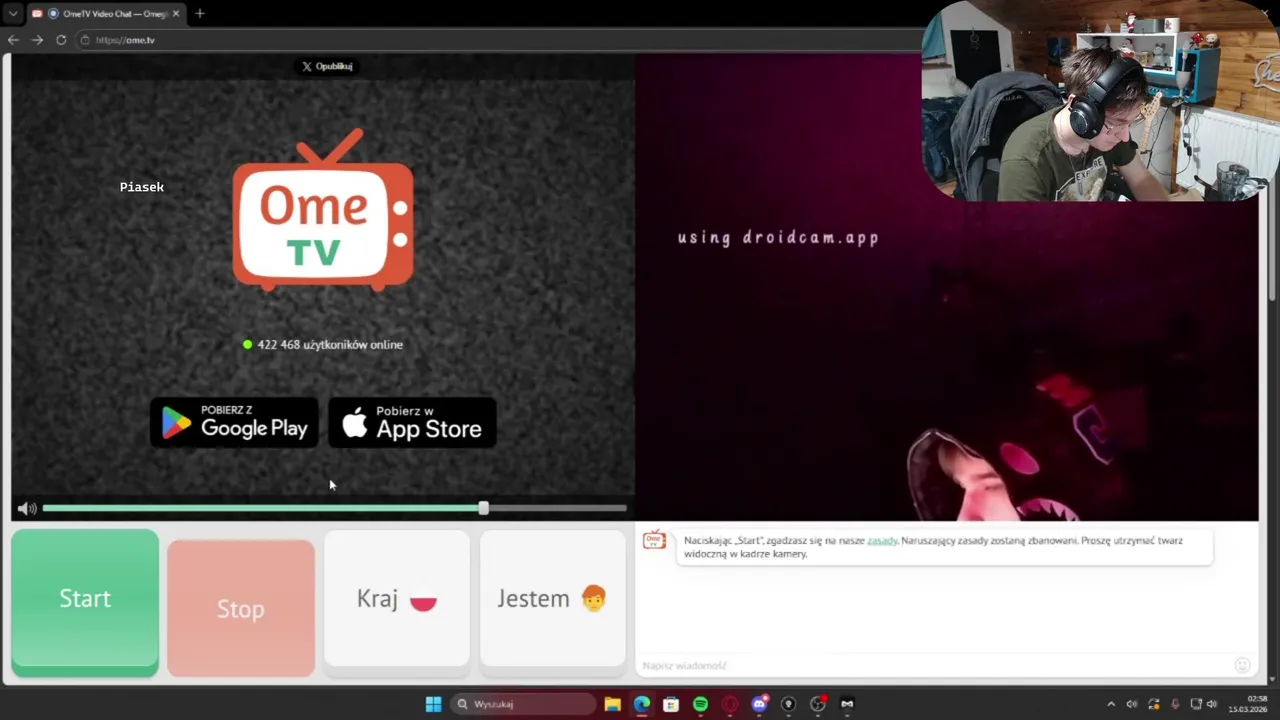
Task: Adjust the OmeTV volume slider handle
Action: click(484, 508)
